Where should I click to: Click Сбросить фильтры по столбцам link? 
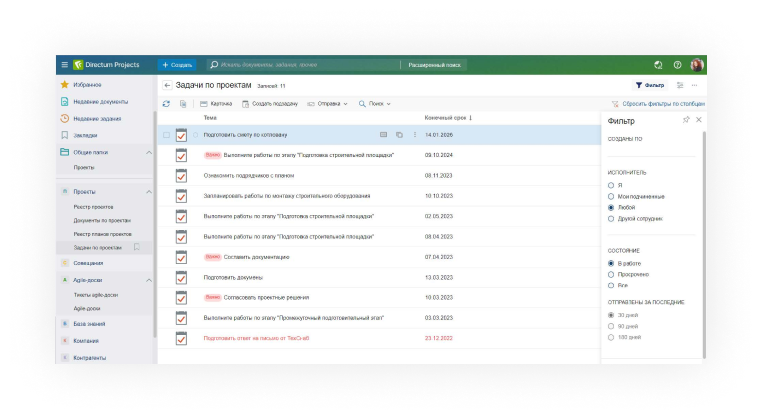click(x=657, y=103)
